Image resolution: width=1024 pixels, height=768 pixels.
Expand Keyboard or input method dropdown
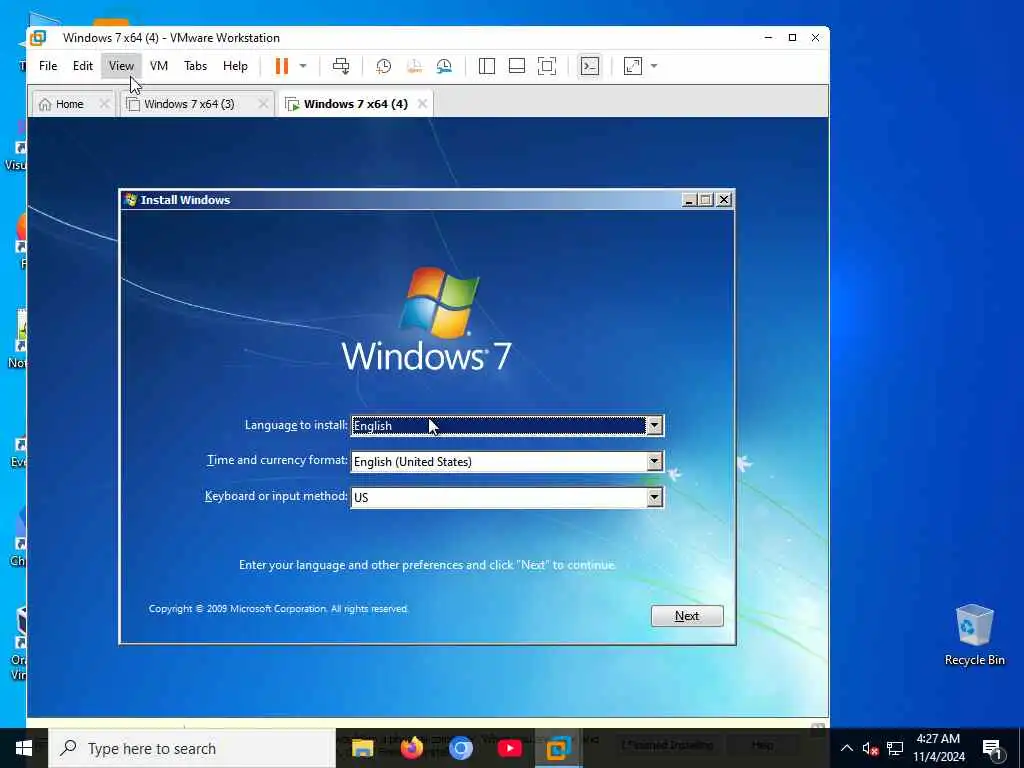(x=654, y=498)
